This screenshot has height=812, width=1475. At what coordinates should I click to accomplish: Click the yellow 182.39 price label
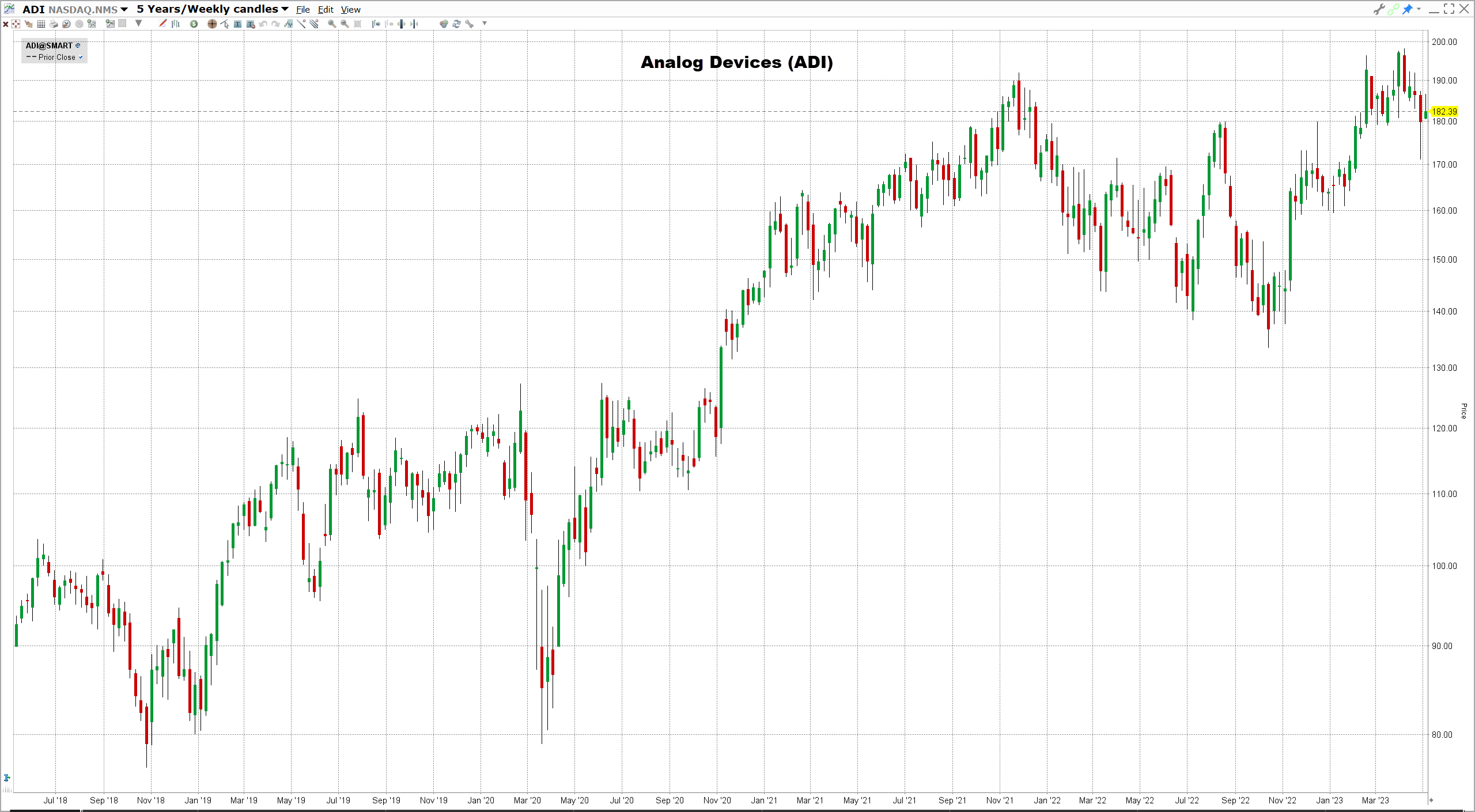point(1444,111)
